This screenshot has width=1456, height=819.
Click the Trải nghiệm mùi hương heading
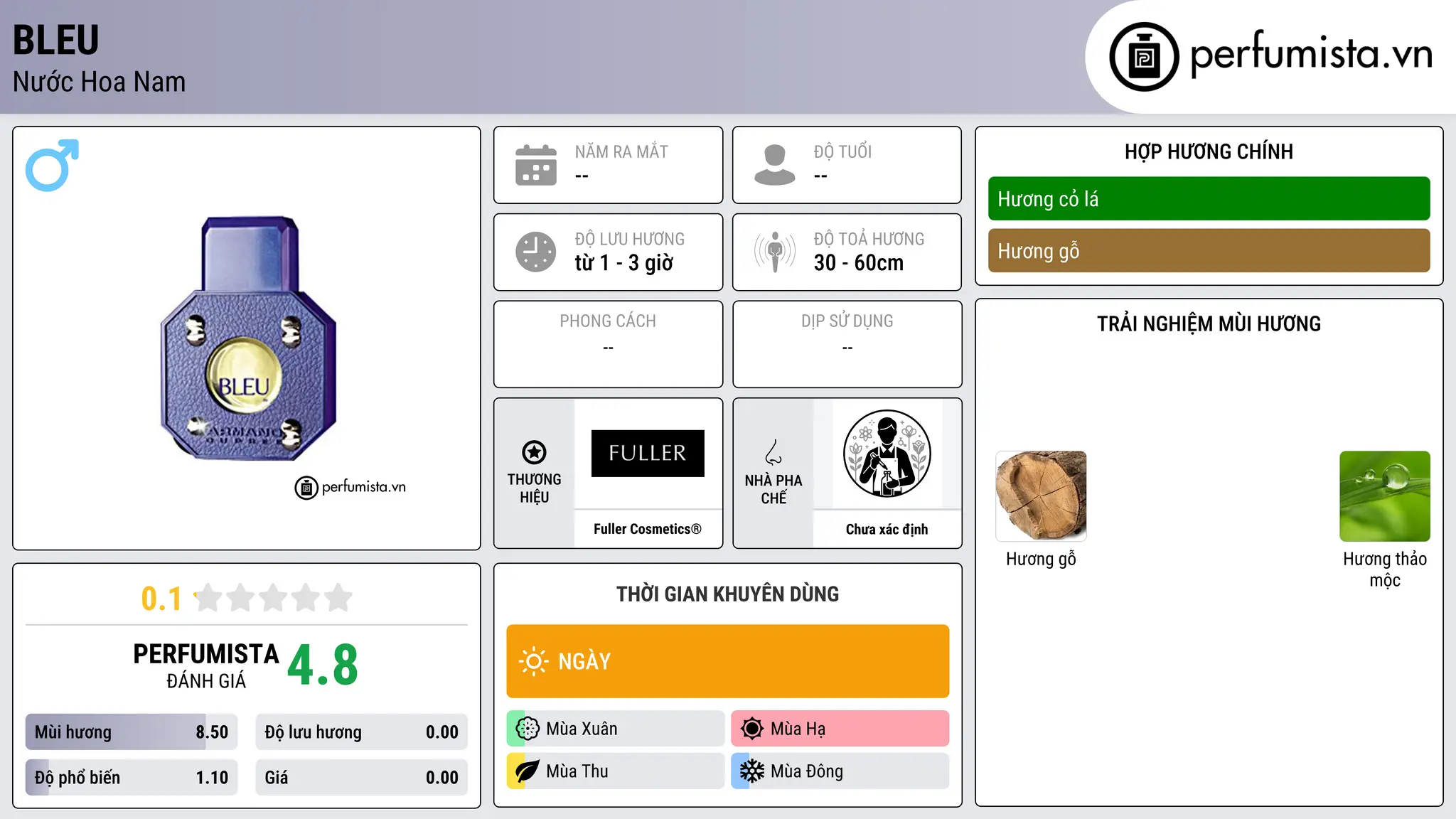coord(1209,323)
